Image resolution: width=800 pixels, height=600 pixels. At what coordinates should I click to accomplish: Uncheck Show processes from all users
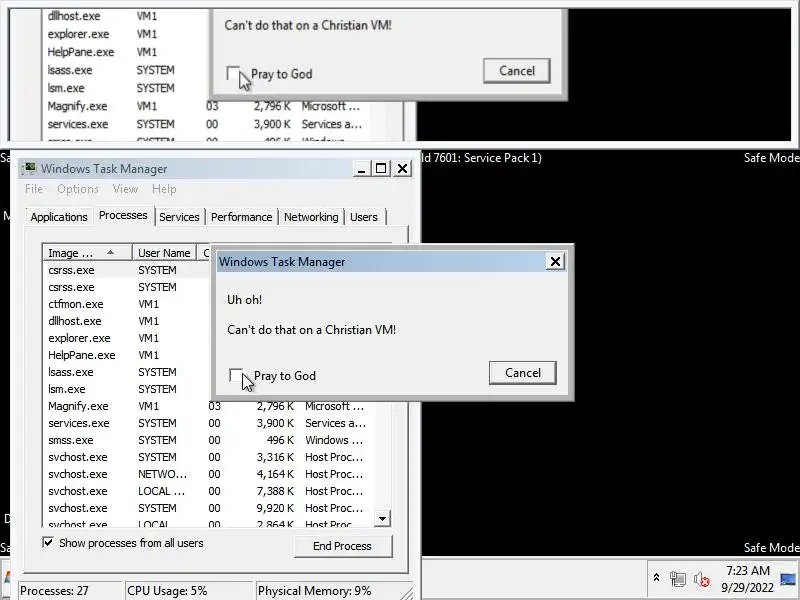coord(48,542)
